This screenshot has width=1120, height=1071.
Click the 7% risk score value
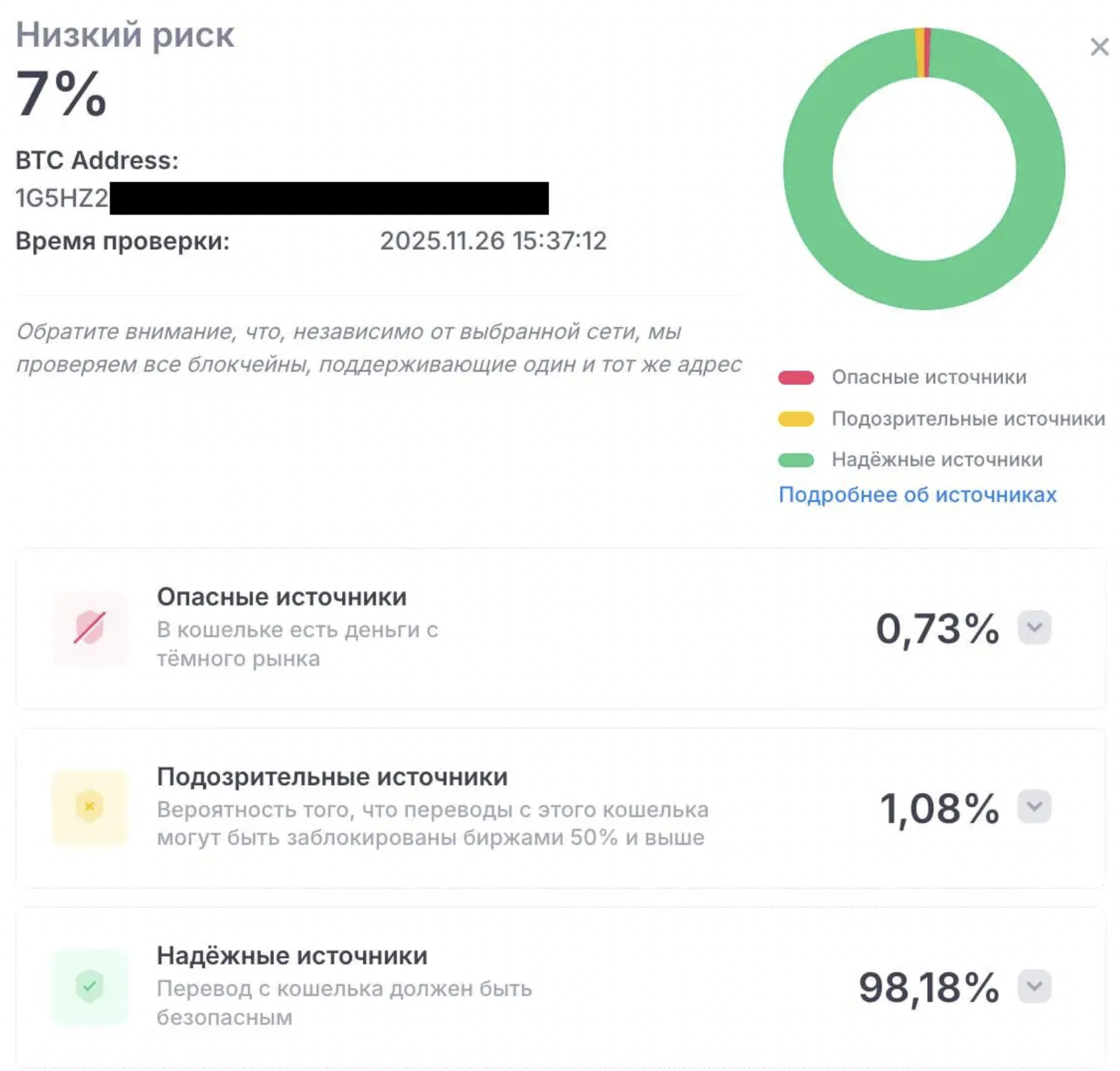tap(61, 94)
